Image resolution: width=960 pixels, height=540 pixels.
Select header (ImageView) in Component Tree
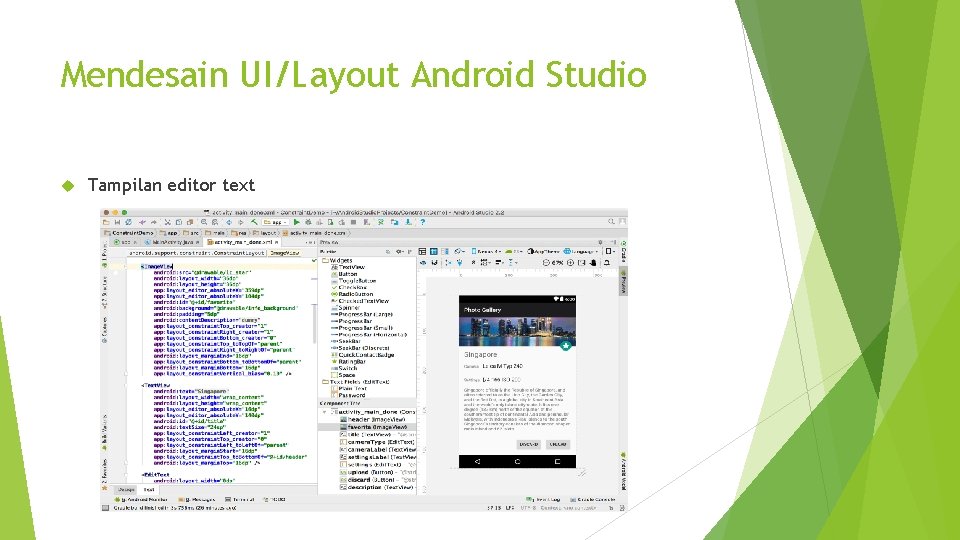(x=372, y=419)
